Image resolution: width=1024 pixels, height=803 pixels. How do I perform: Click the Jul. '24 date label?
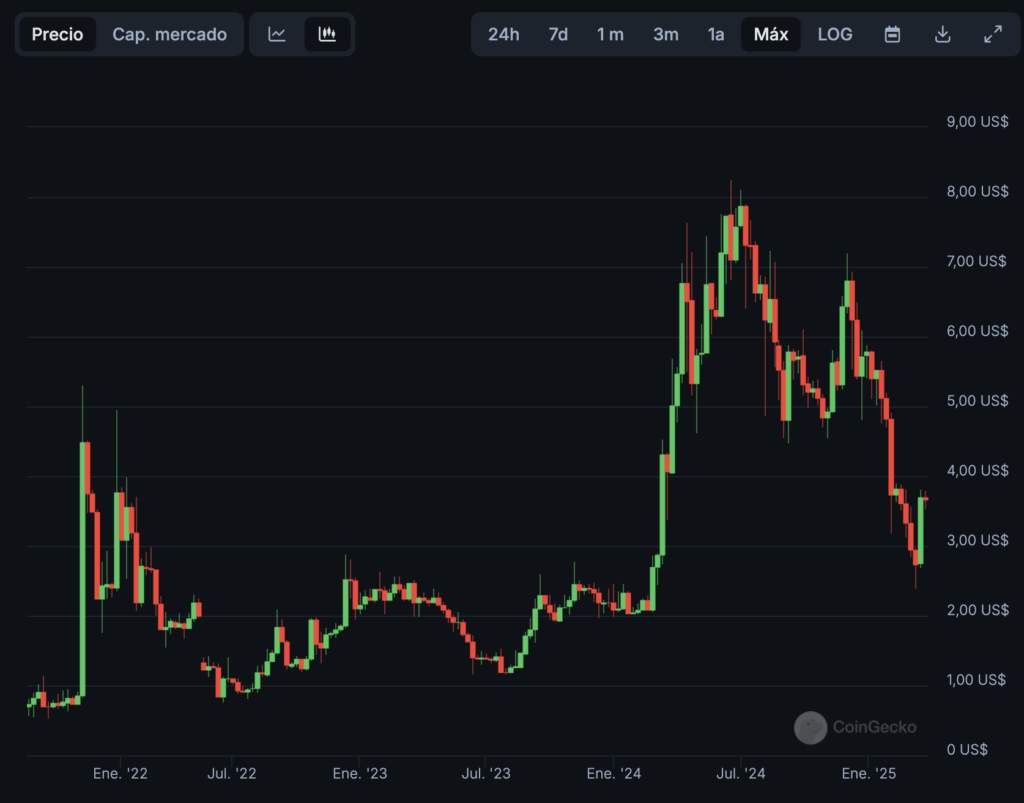741,774
